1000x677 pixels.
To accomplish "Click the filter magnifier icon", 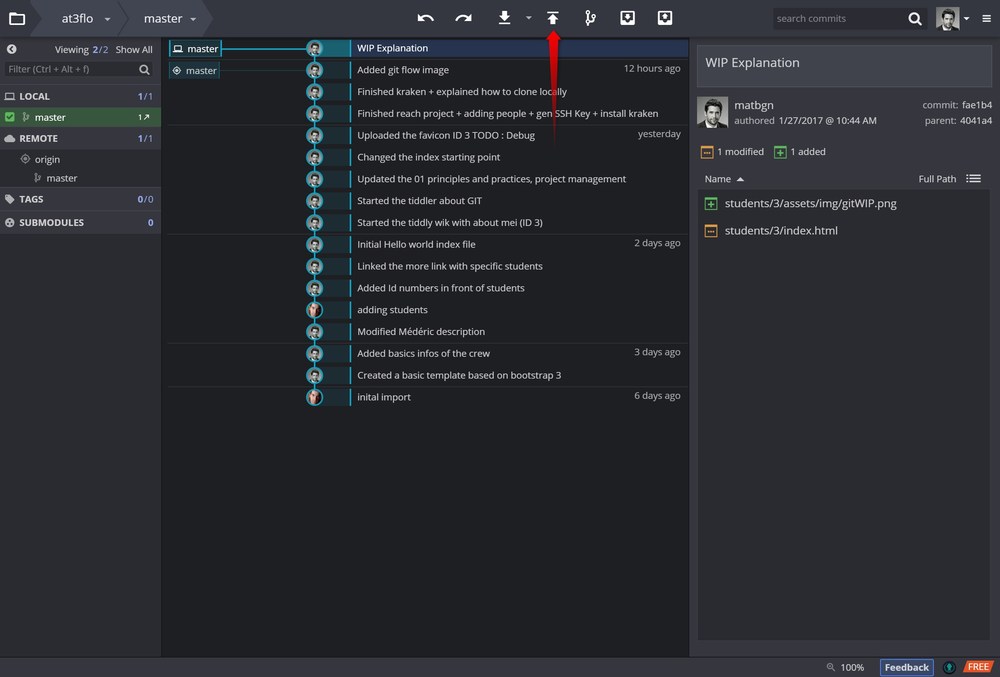I will (x=145, y=69).
